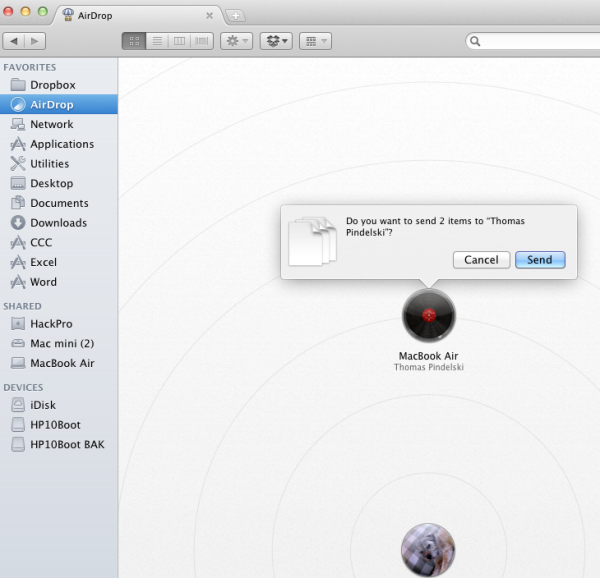
Task: Select MacBook Air under Shared
Action: tap(59, 363)
